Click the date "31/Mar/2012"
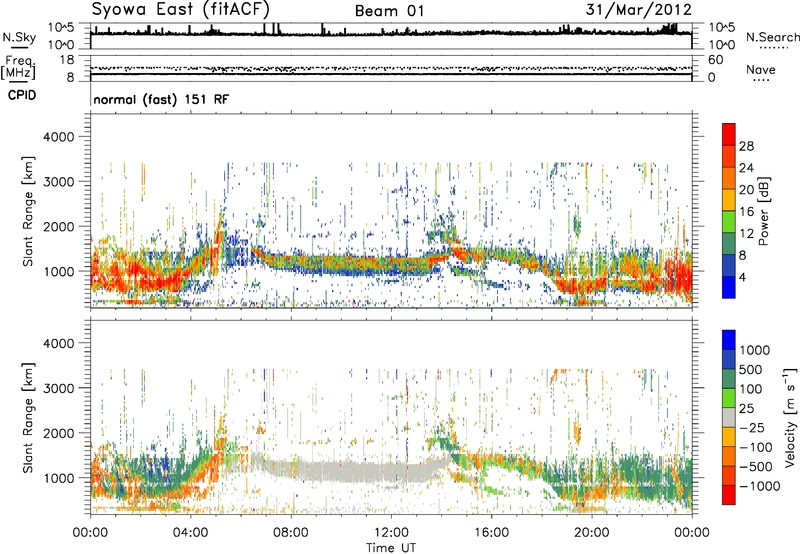The height and width of the screenshot is (554, 800). [639, 10]
